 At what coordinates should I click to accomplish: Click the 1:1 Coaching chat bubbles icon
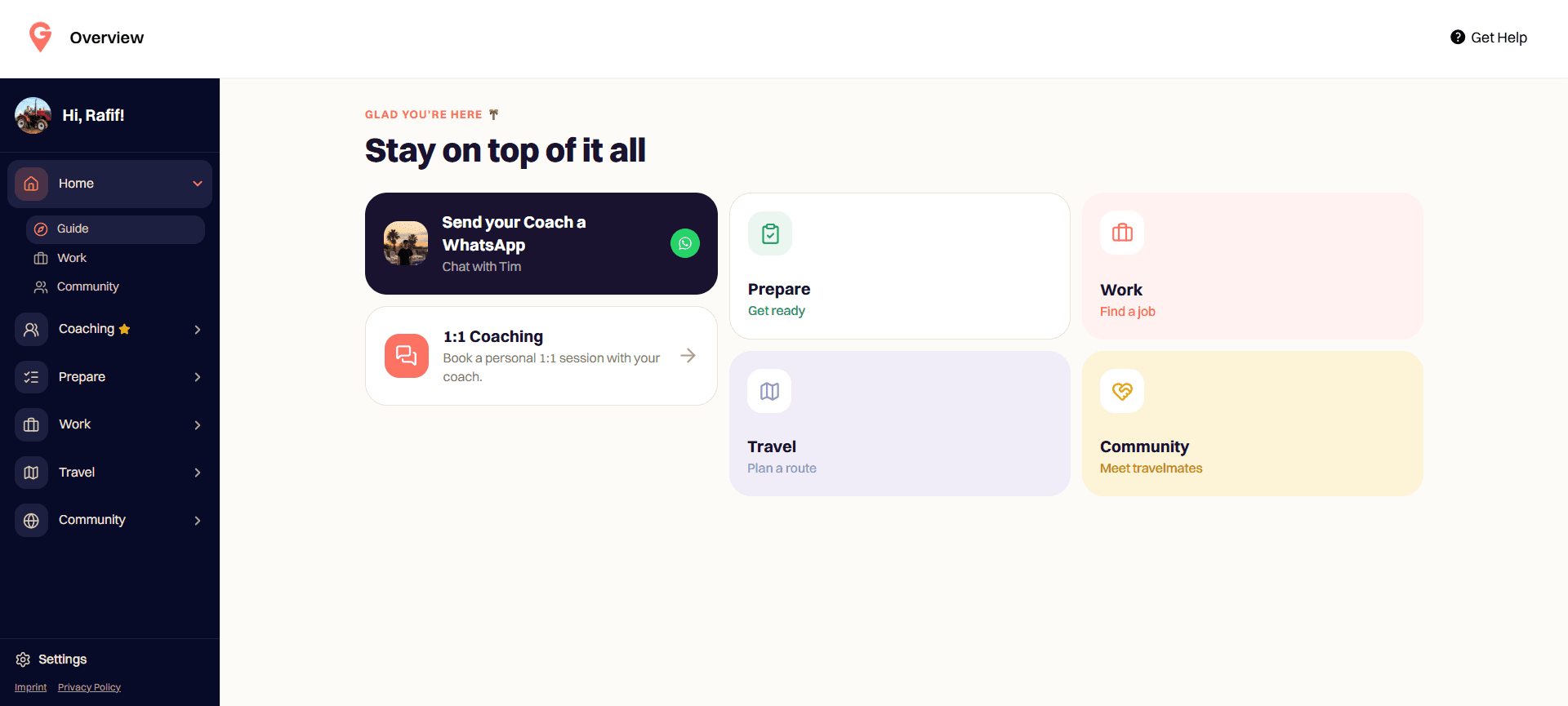coord(407,356)
